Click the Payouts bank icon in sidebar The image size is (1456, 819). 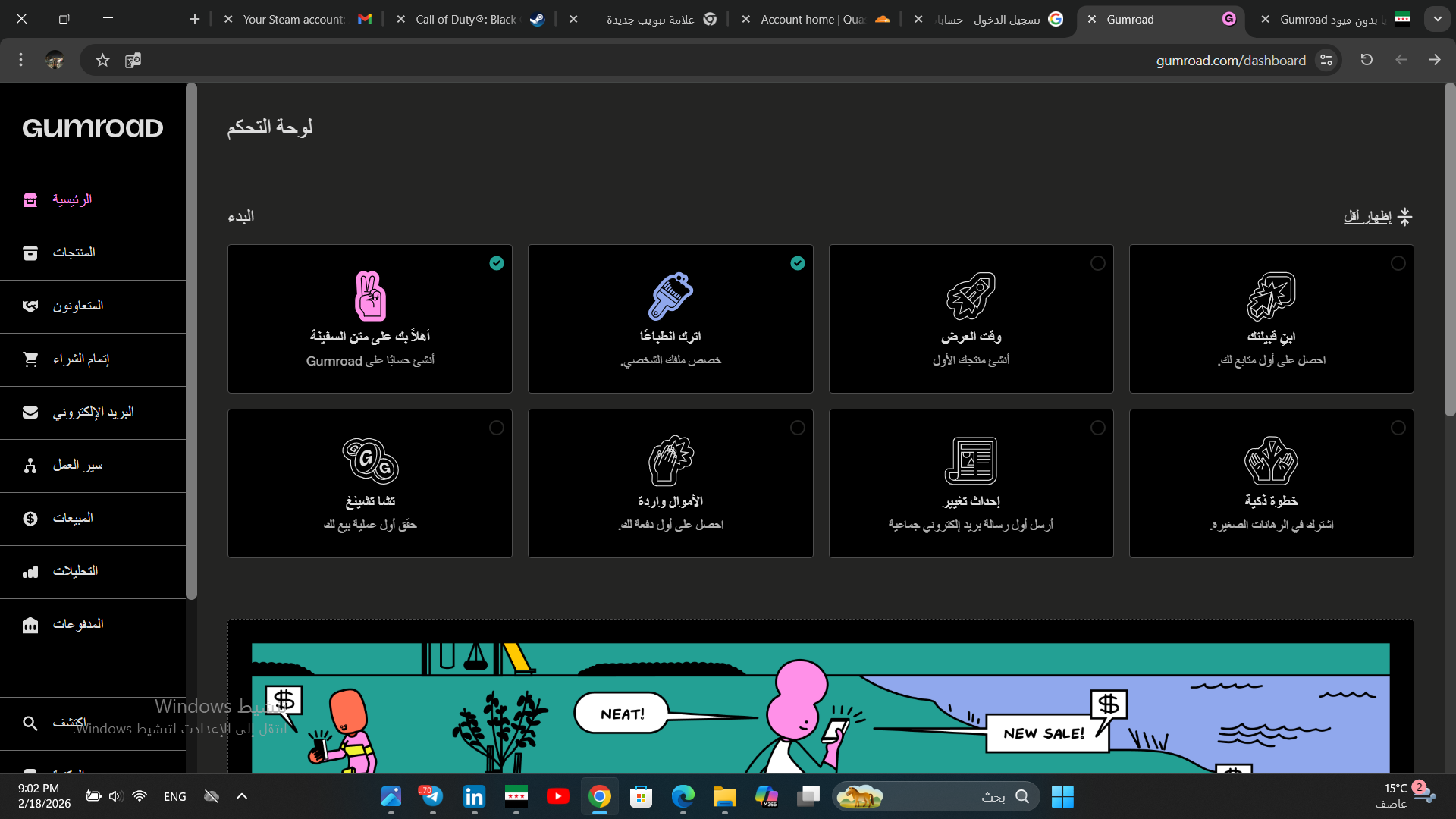pos(30,625)
